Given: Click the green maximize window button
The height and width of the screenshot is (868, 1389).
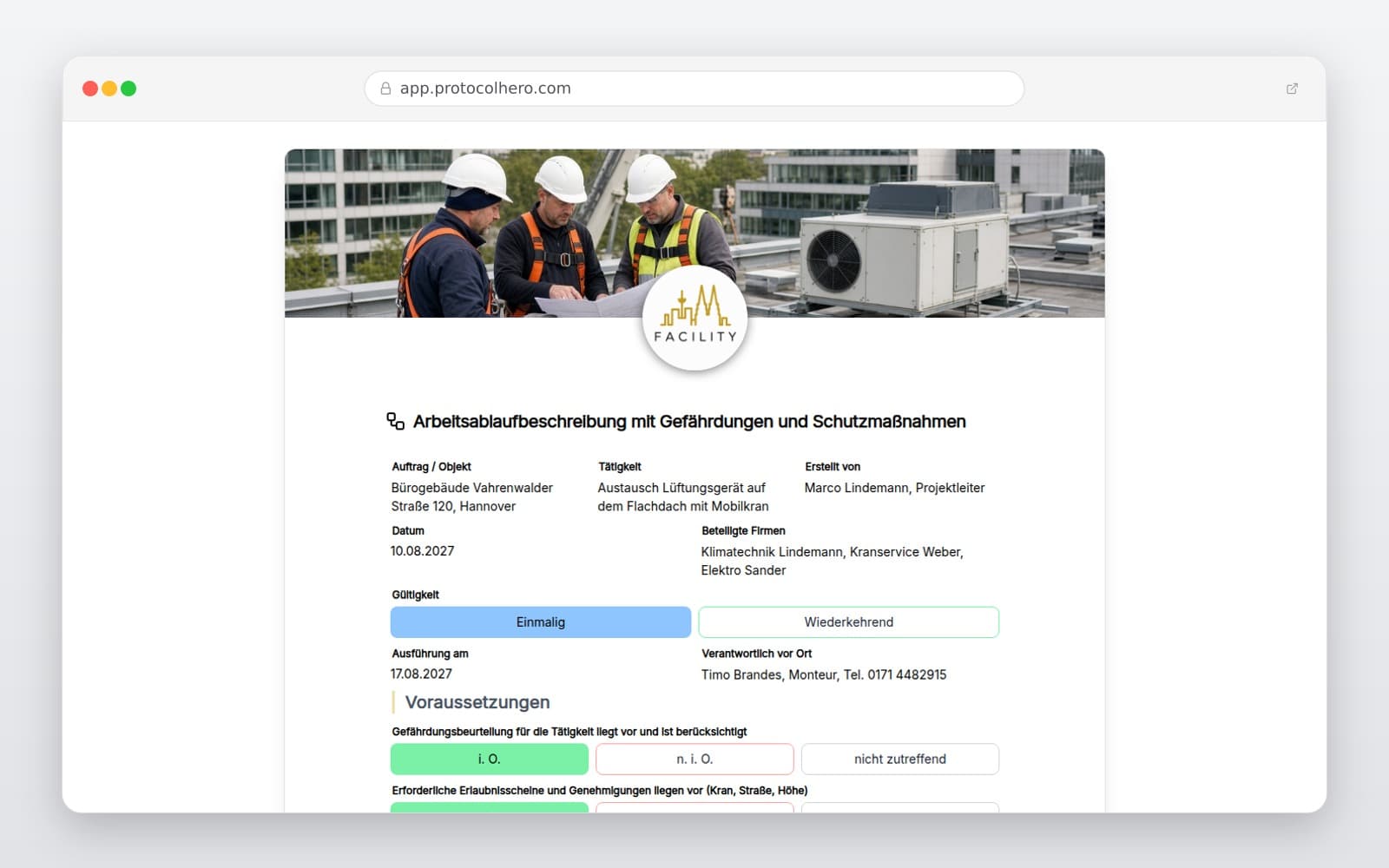Looking at the screenshot, I should coord(128,89).
